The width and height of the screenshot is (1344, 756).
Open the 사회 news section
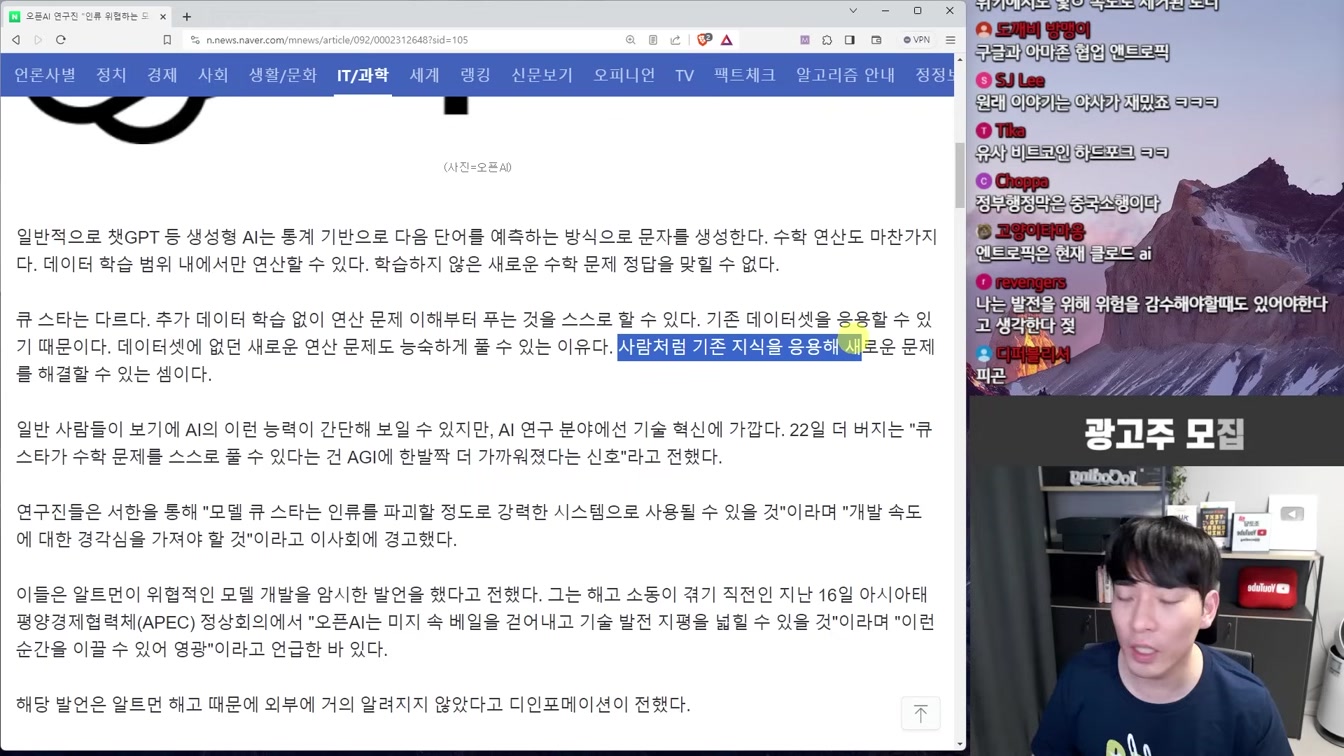(x=213, y=75)
